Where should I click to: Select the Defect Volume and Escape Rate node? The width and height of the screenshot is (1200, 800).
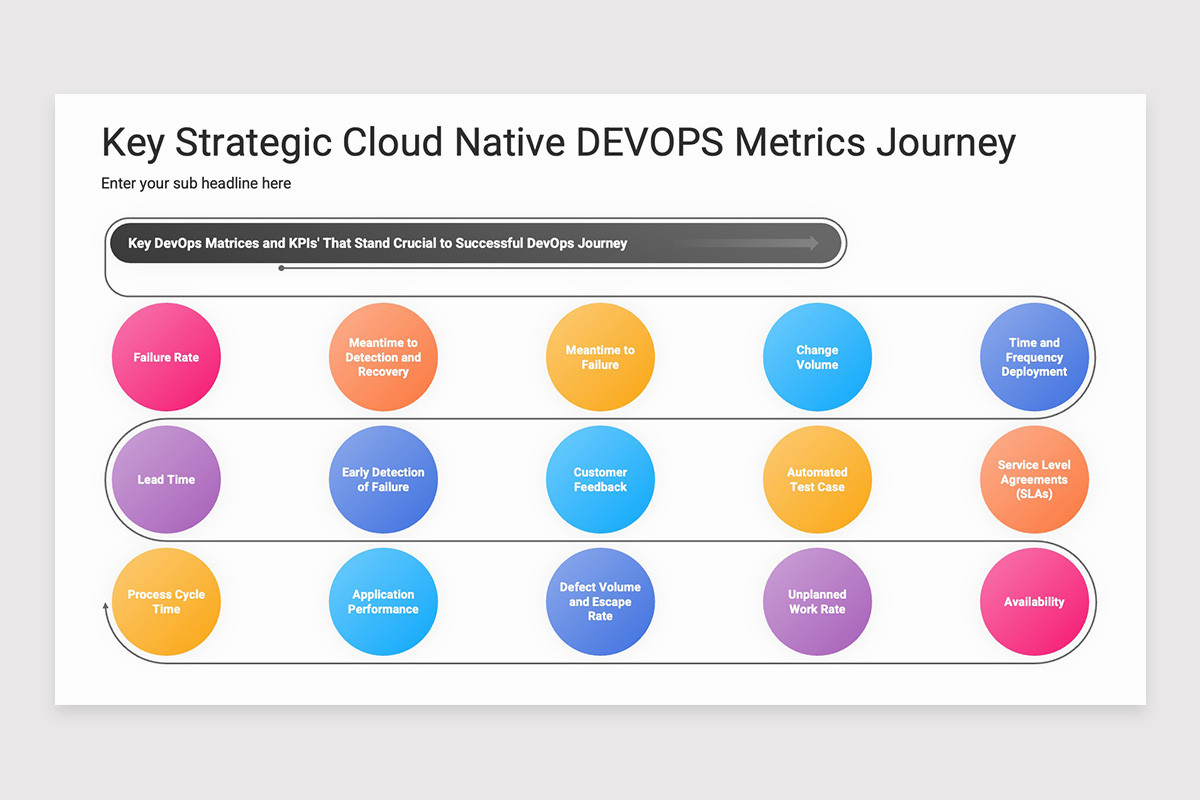pyautogui.click(x=600, y=601)
